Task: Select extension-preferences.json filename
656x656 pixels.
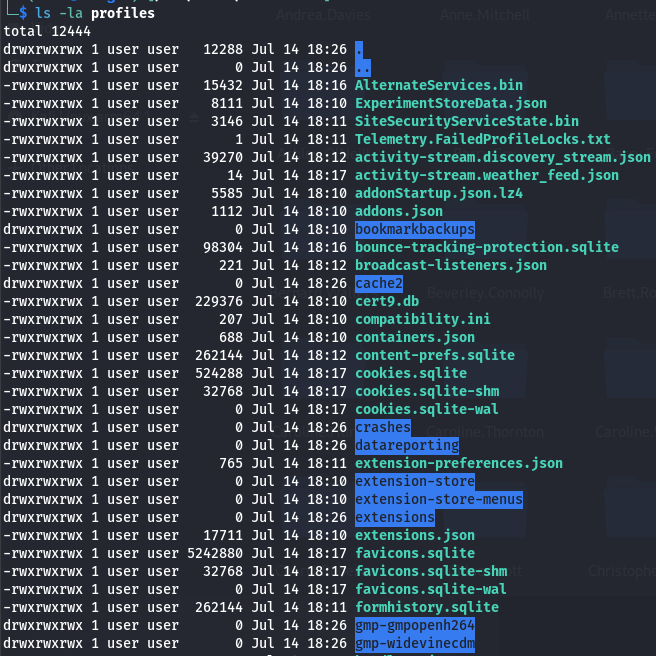Action: pos(459,463)
